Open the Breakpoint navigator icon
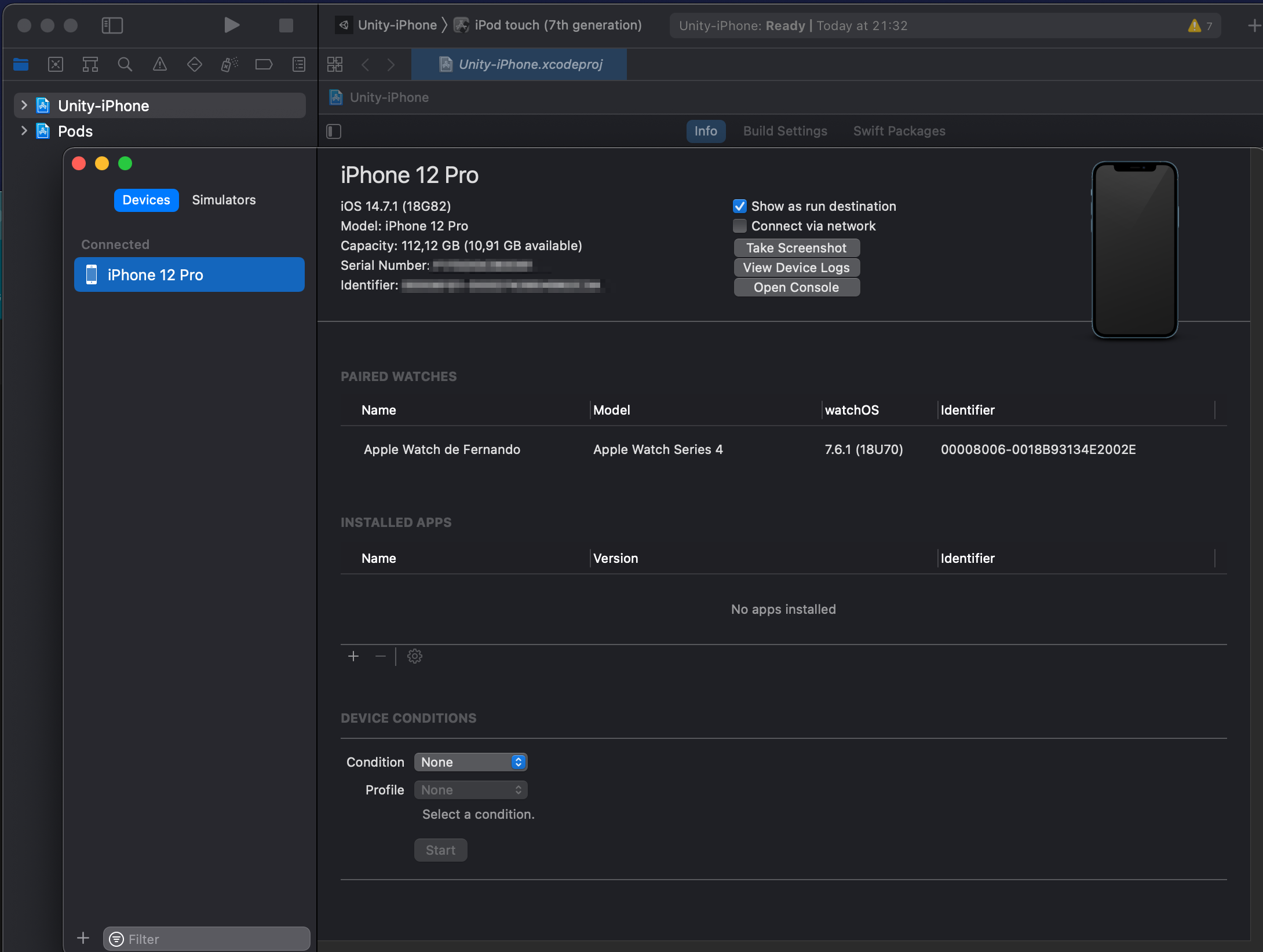The width and height of the screenshot is (1263, 952). click(x=264, y=64)
